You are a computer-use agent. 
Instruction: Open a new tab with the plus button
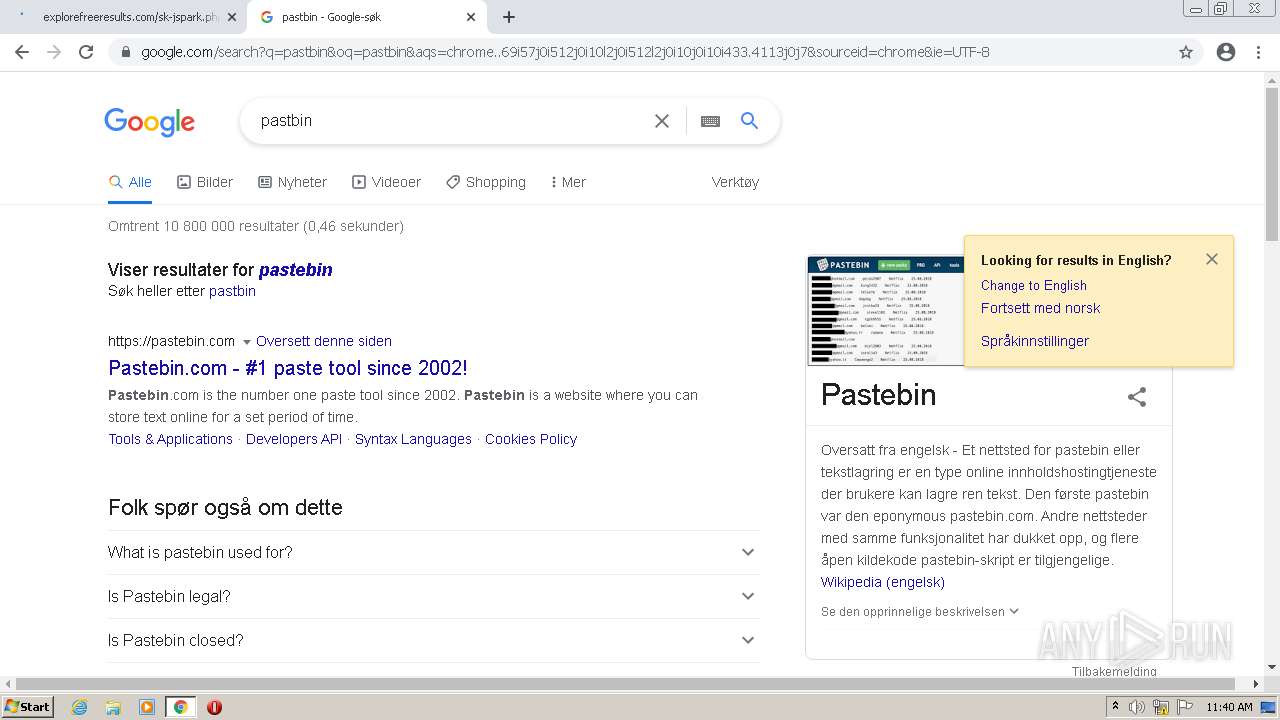pos(509,17)
